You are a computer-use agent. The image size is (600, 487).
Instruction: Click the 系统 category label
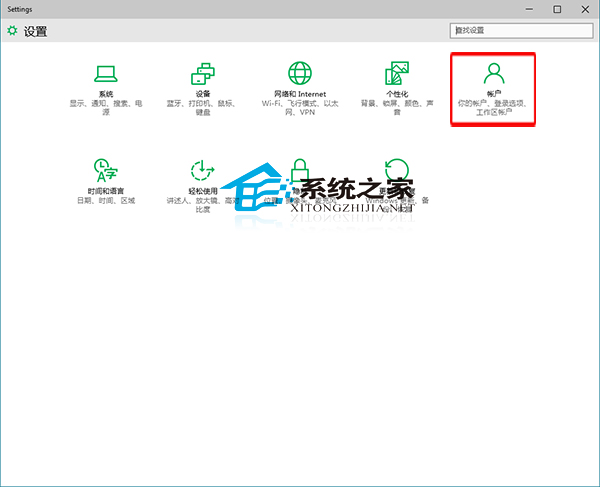pyautogui.click(x=106, y=94)
